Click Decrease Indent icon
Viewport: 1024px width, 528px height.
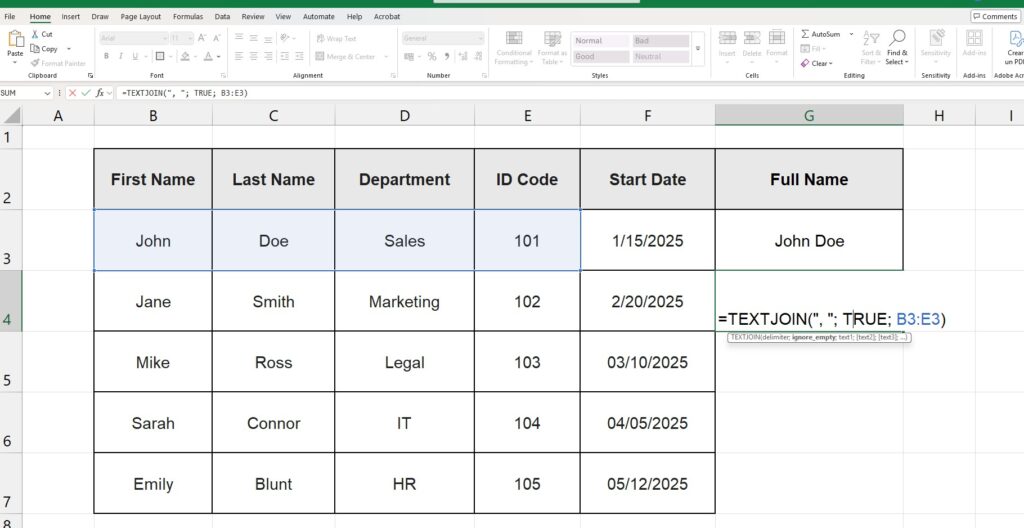point(285,57)
